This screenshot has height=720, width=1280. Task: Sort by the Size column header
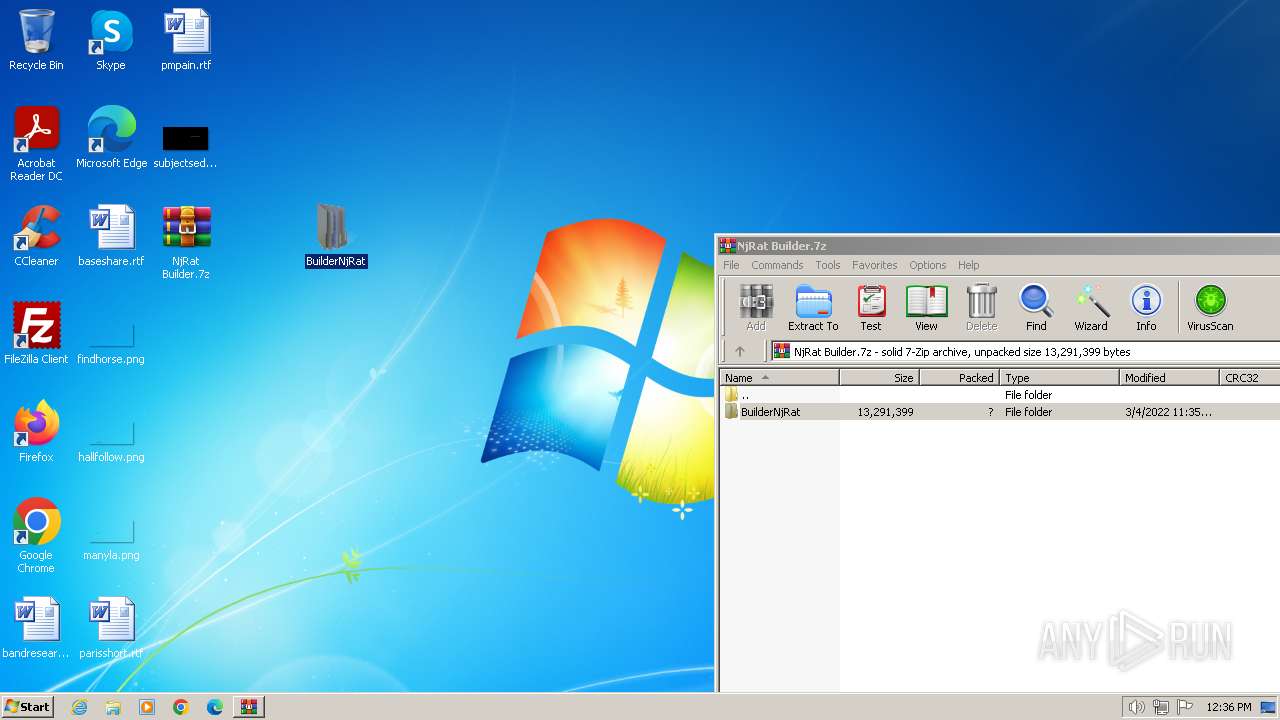(879, 377)
